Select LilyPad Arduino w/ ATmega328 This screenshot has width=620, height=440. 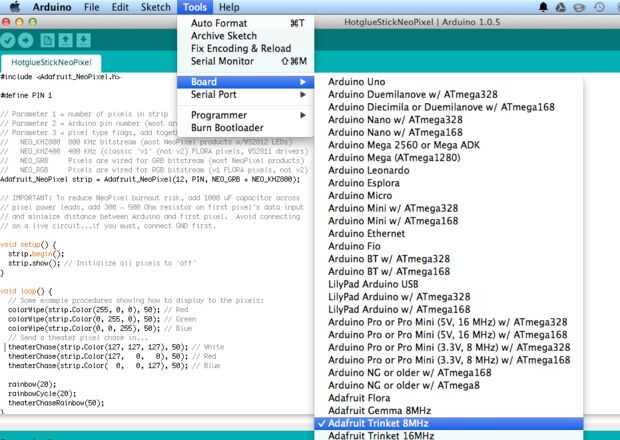click(449, 297)
